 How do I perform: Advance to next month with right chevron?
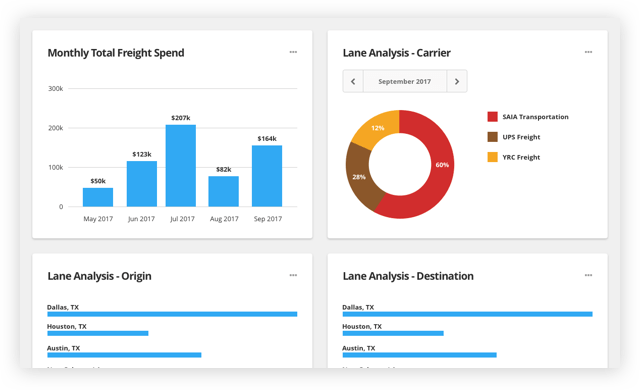(457, 81)
